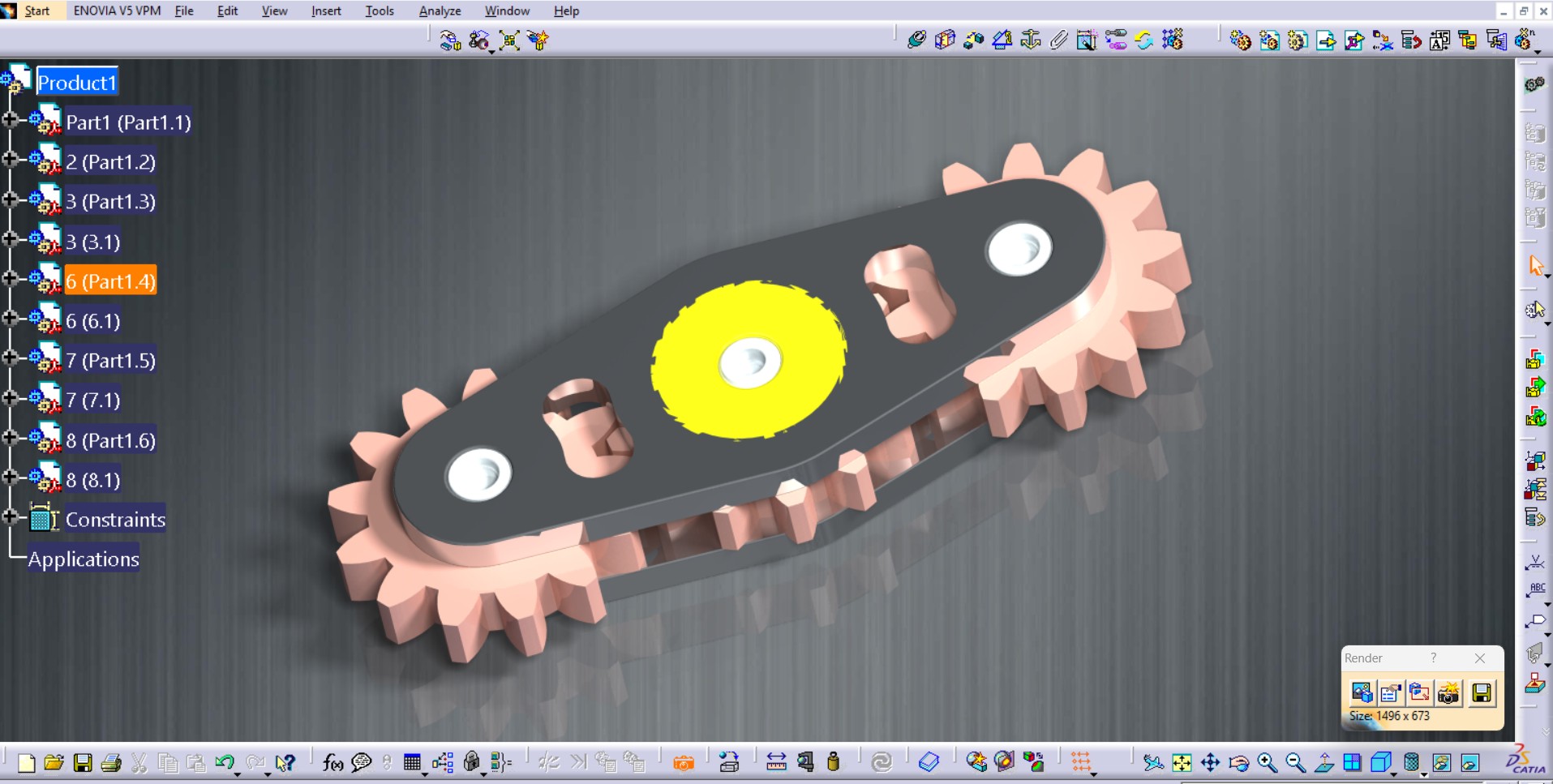
Task: Expand the 3 (Part1.3) tree node
Action: 10,199
